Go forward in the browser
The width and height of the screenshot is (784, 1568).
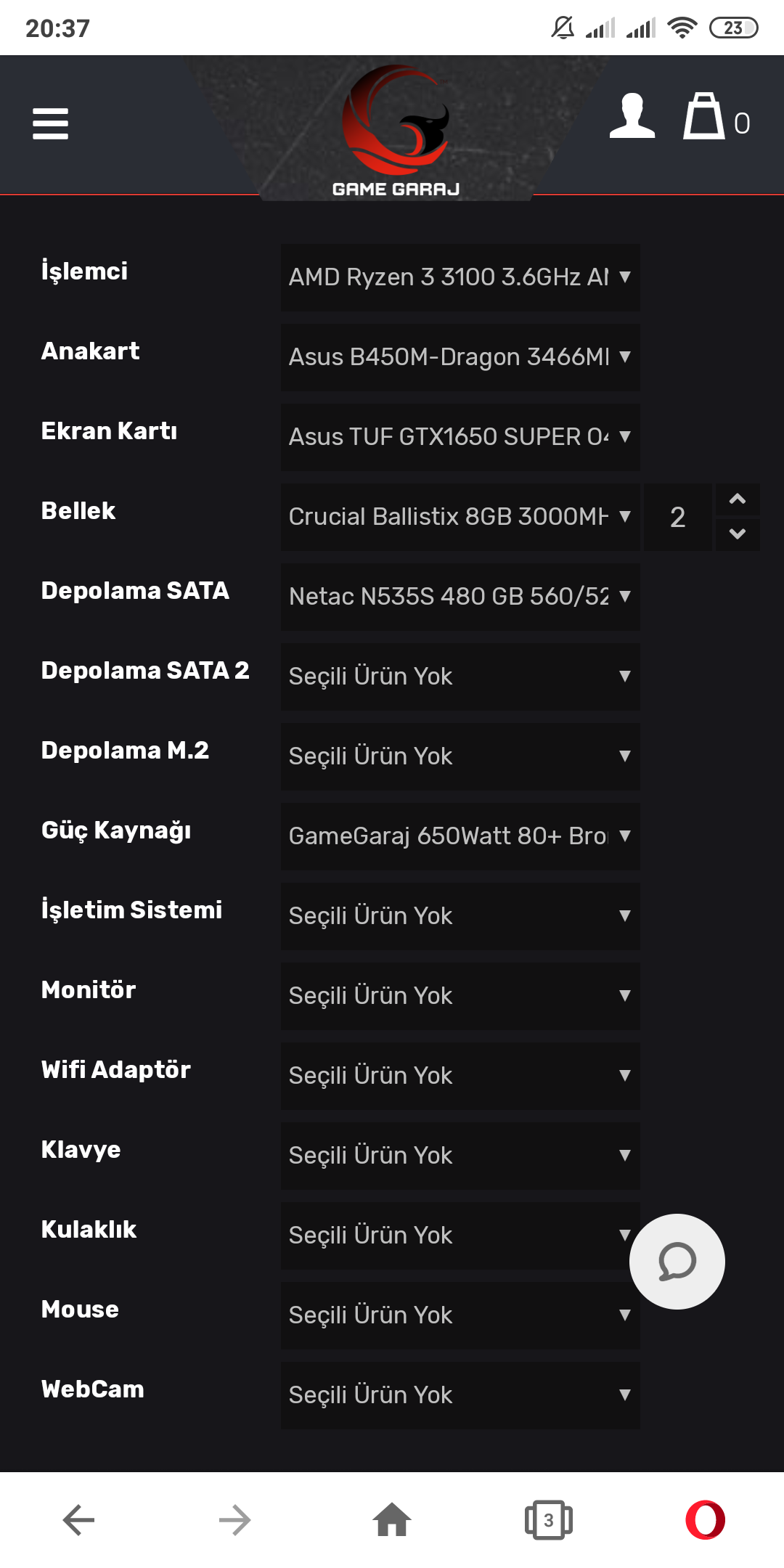[235, 1520]
